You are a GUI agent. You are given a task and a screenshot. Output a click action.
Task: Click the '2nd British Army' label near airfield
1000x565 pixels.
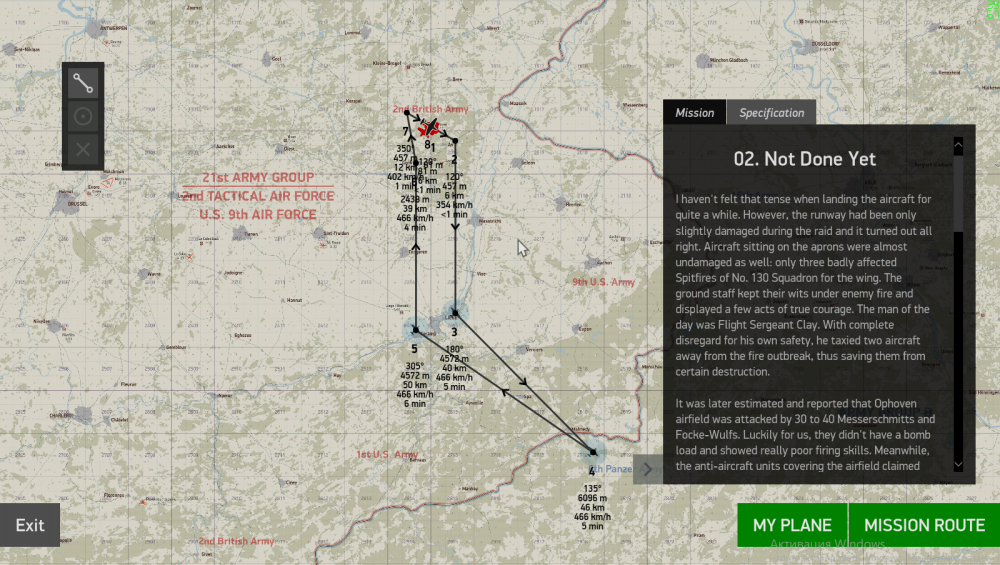point(430,109)
